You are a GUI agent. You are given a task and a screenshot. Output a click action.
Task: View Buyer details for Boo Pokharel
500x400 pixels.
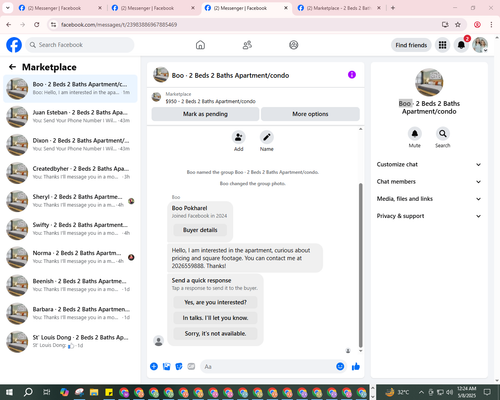point(200,230)
